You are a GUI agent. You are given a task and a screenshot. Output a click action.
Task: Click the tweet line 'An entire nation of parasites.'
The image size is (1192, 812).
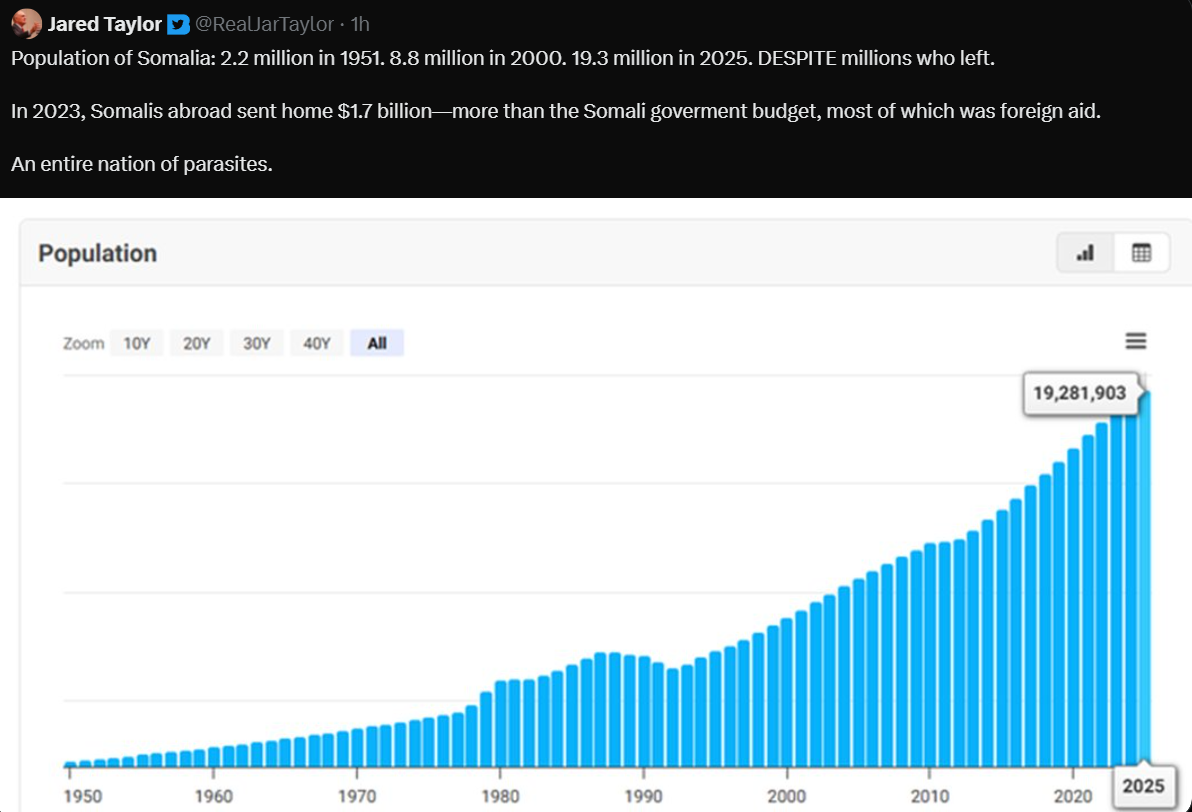pyautogui.click(x=141, y=164)
